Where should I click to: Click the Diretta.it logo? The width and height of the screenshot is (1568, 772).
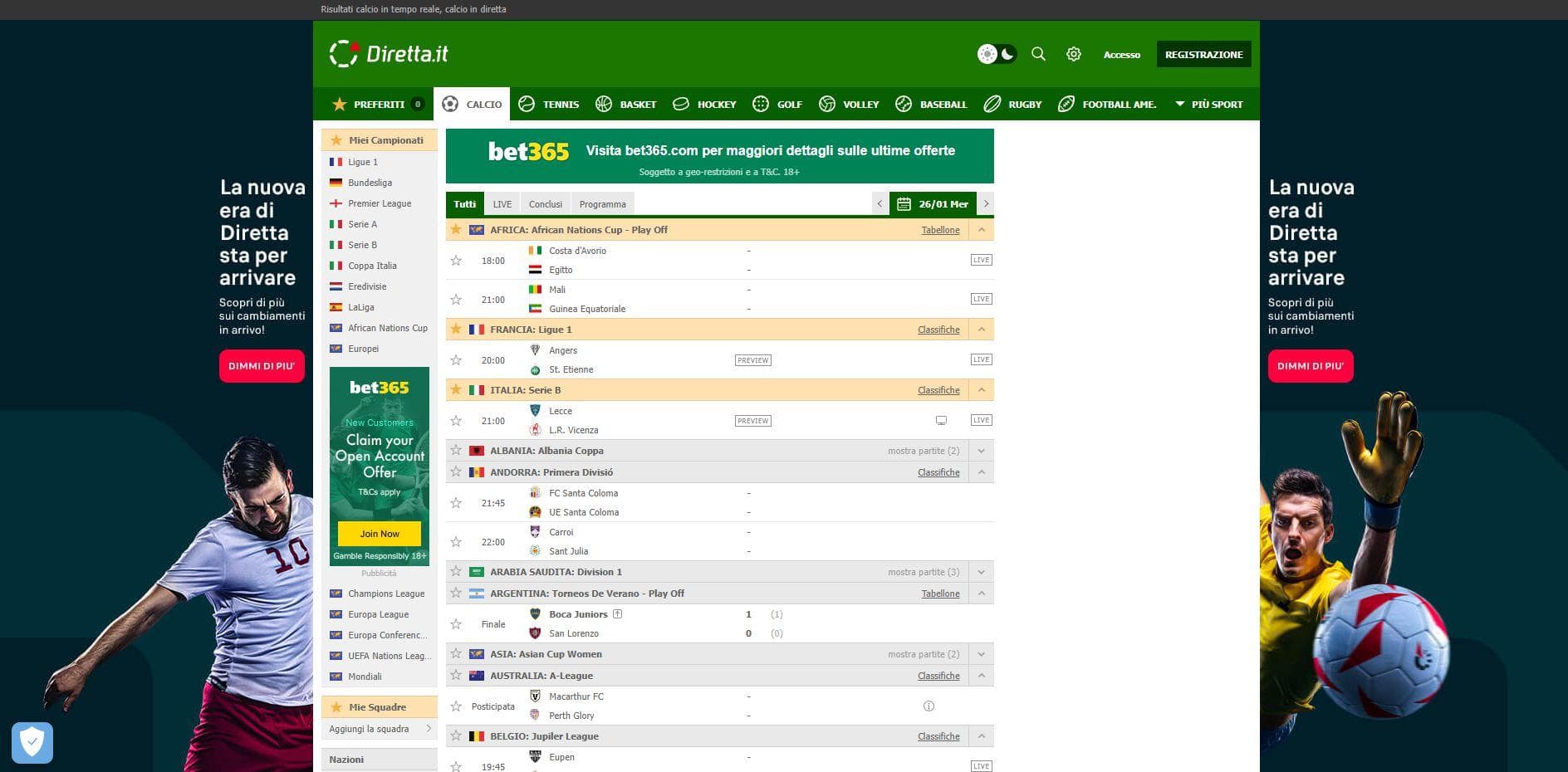click(x=389, y=54)
